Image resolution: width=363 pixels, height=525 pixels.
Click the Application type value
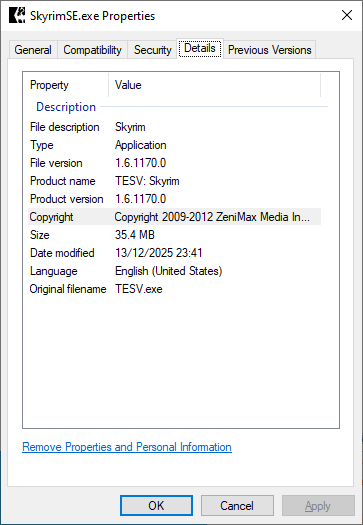click(x=141, y=145)
